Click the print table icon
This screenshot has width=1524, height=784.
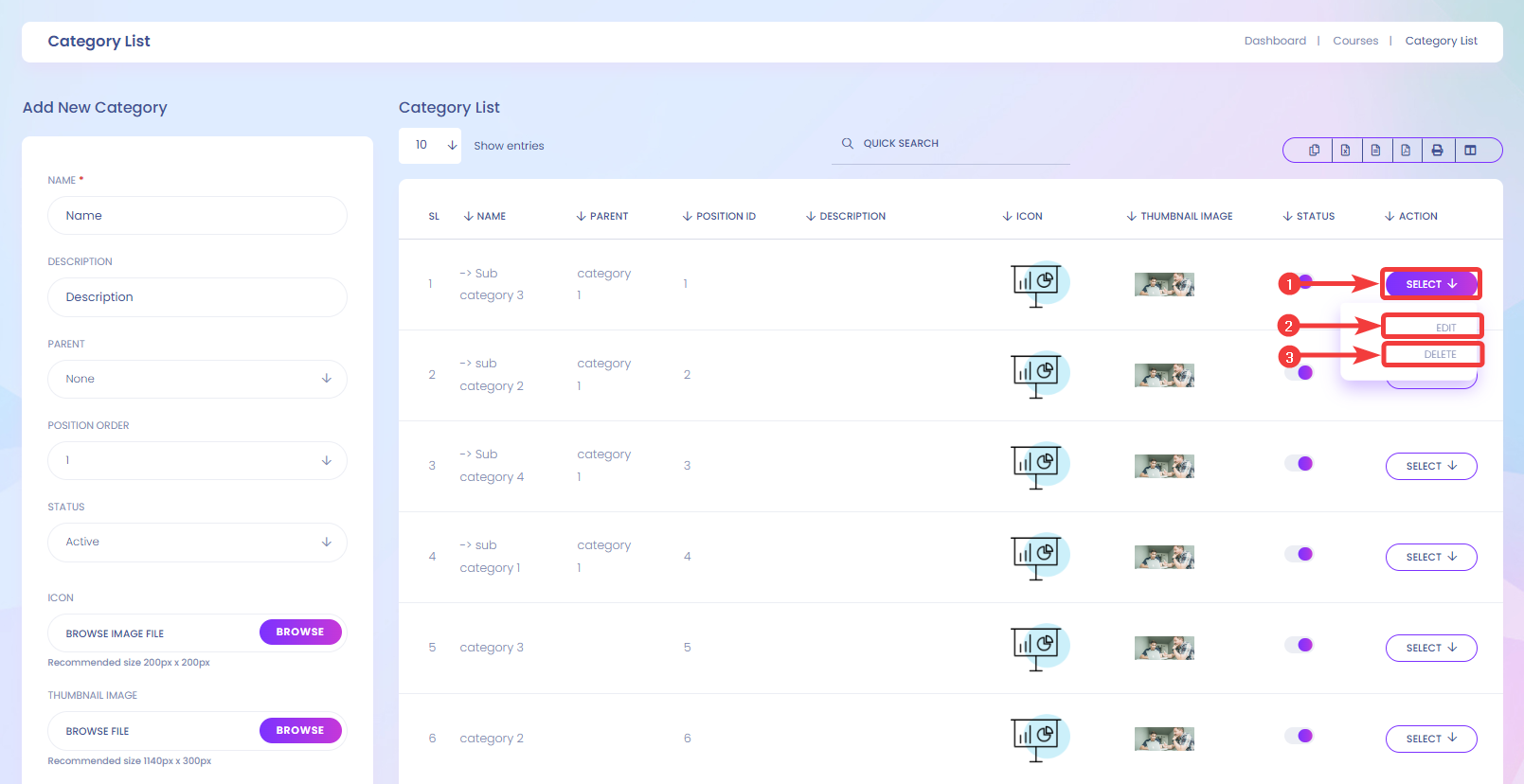(1437, 150)
